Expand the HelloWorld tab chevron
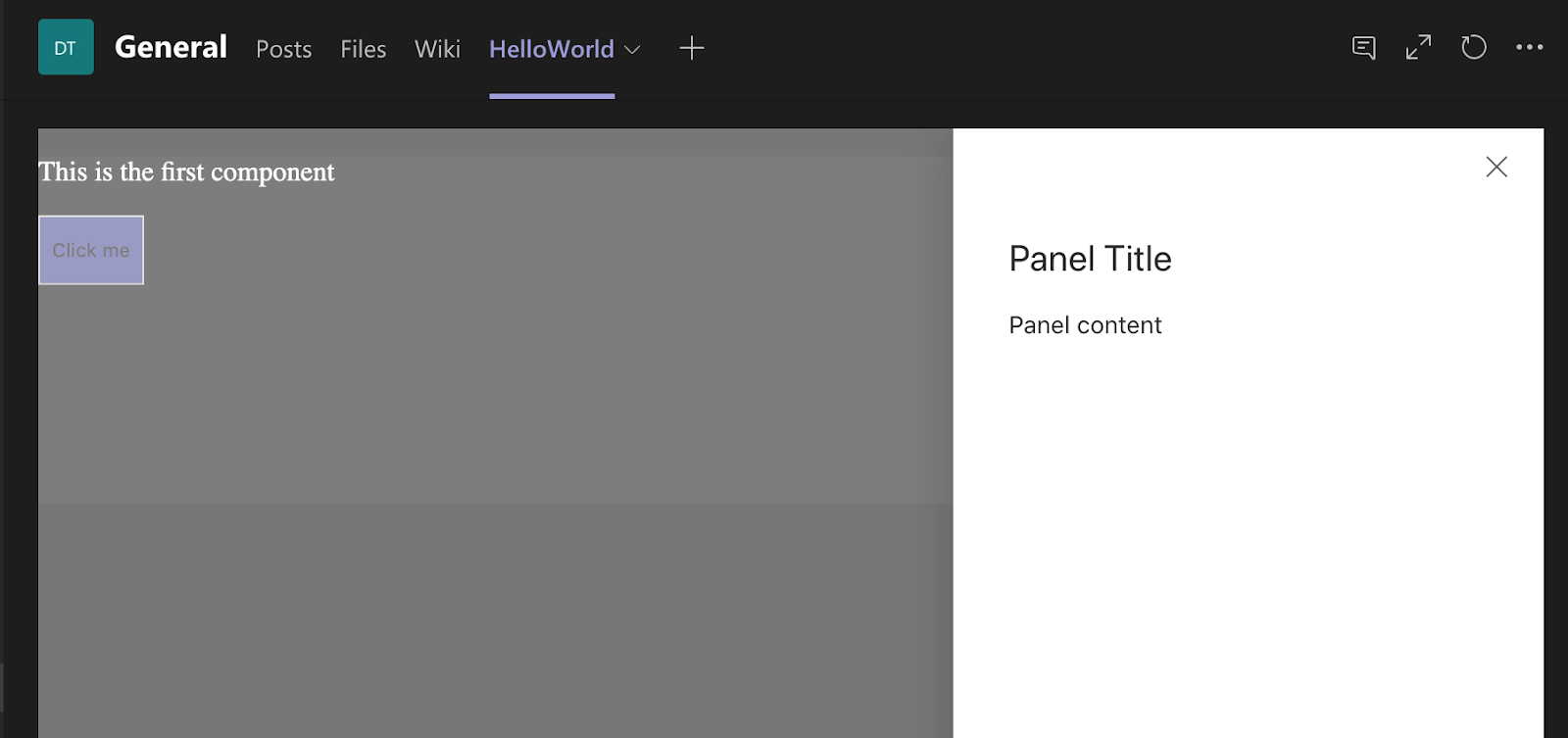 (632, 49)
